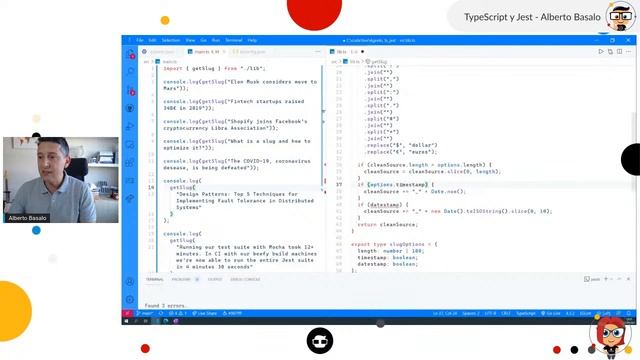
Task: Change indentation via Spaces status item
Action: click(x=471, y=313)
